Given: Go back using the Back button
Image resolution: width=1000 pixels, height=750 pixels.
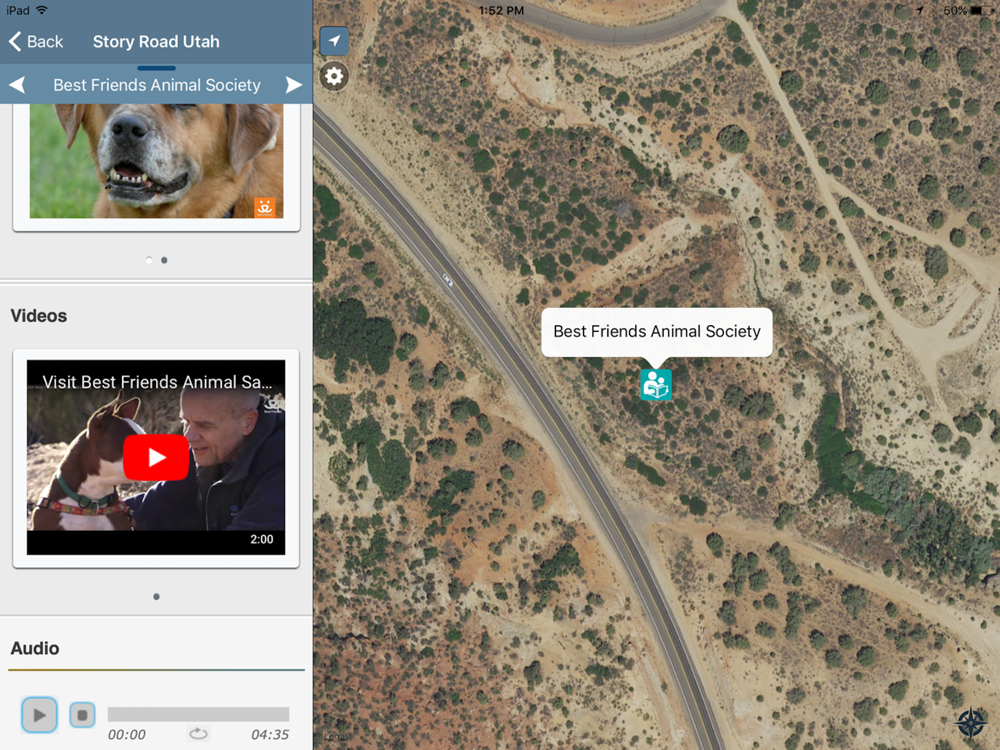Looking at the screenshot, I should (x=36, y=42).
